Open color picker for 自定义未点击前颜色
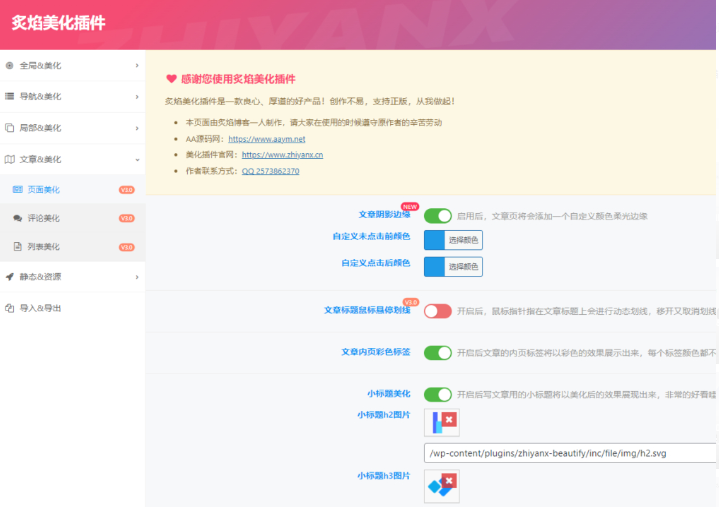 (x=453, y=240)
